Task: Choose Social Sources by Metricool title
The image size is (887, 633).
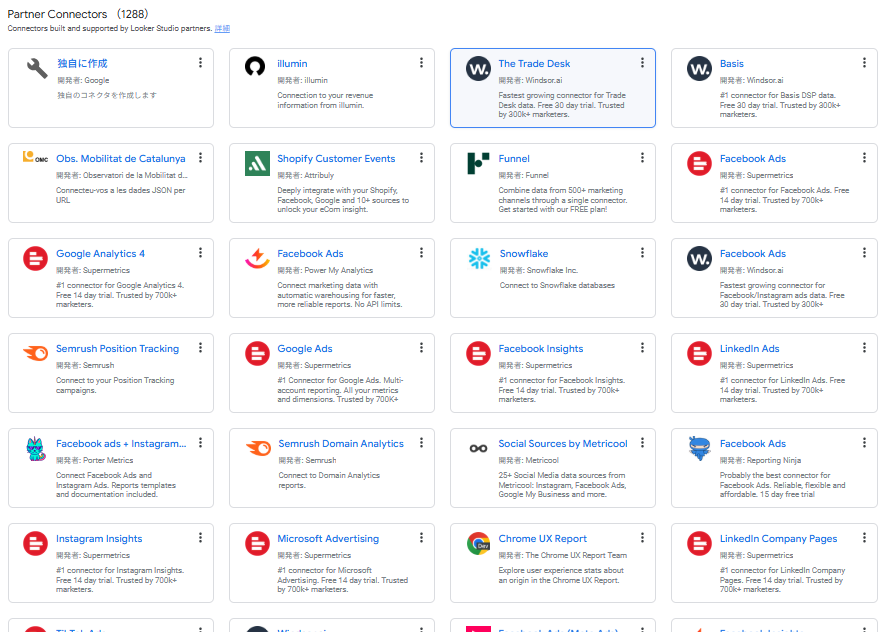Action: click(563, 443)
